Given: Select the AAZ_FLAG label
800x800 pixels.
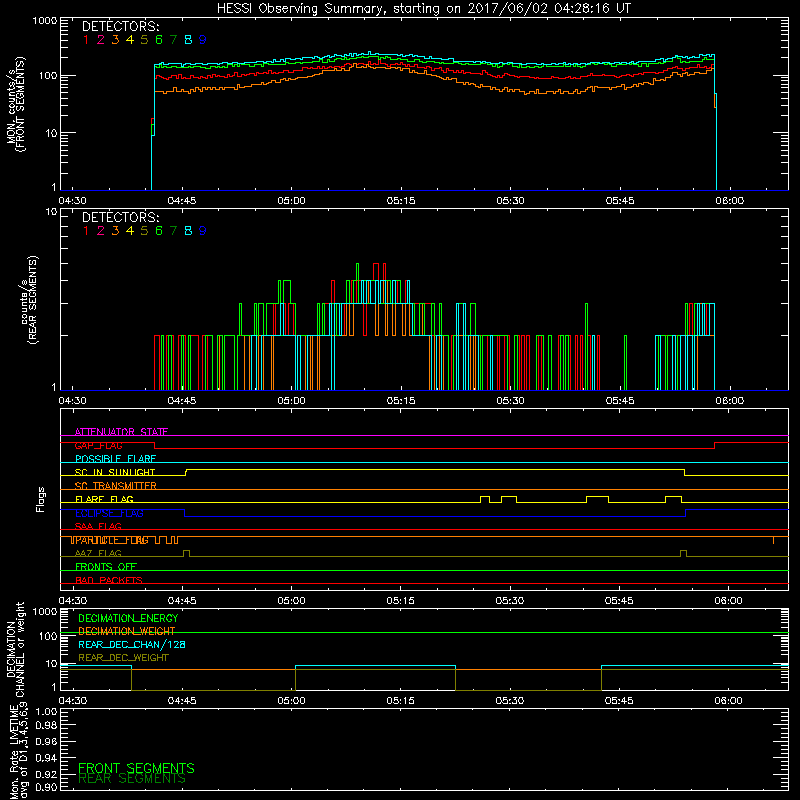Looking at the screenshot, I should (x=98, y=553).
